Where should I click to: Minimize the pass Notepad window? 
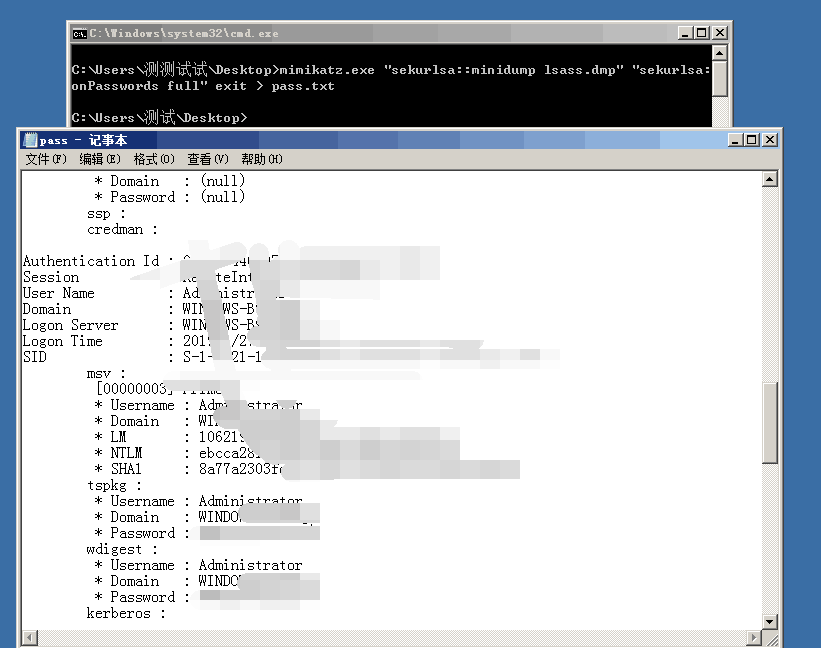(x=735, y=140)
